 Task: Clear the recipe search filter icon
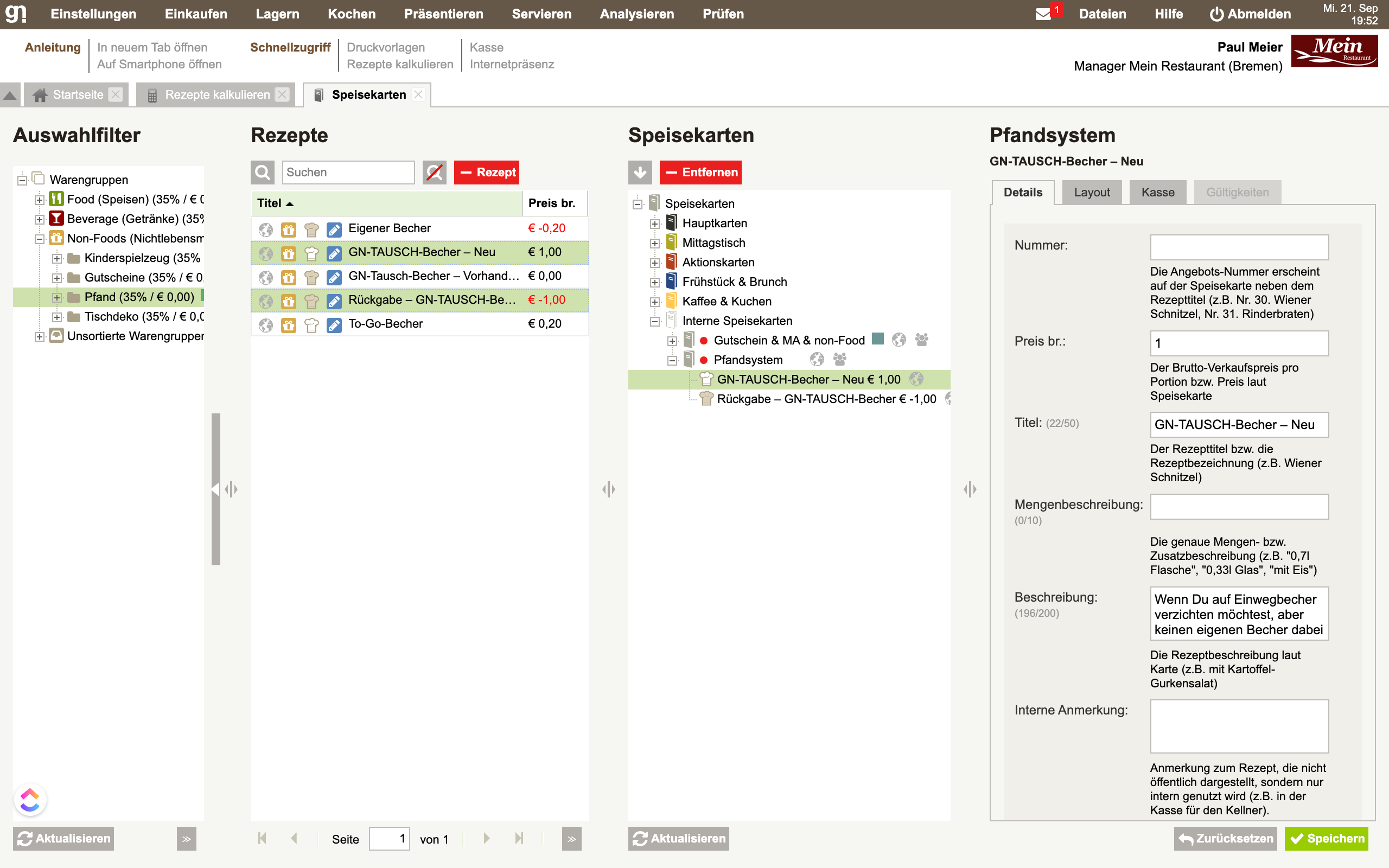(435, 172)
